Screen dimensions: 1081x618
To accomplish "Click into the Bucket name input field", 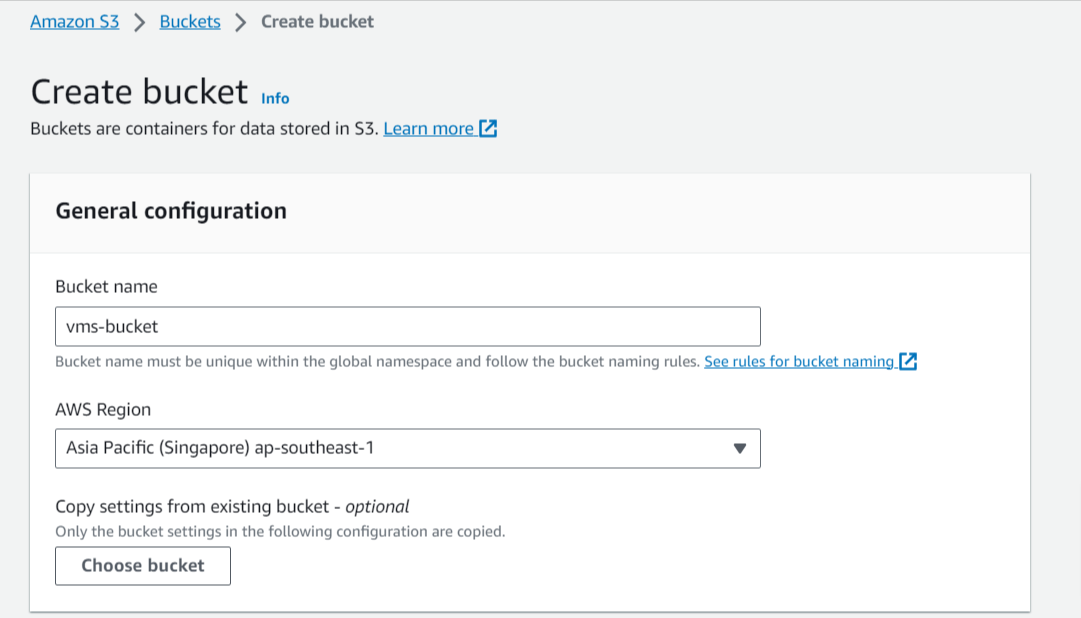I will [x=407, y=326].
